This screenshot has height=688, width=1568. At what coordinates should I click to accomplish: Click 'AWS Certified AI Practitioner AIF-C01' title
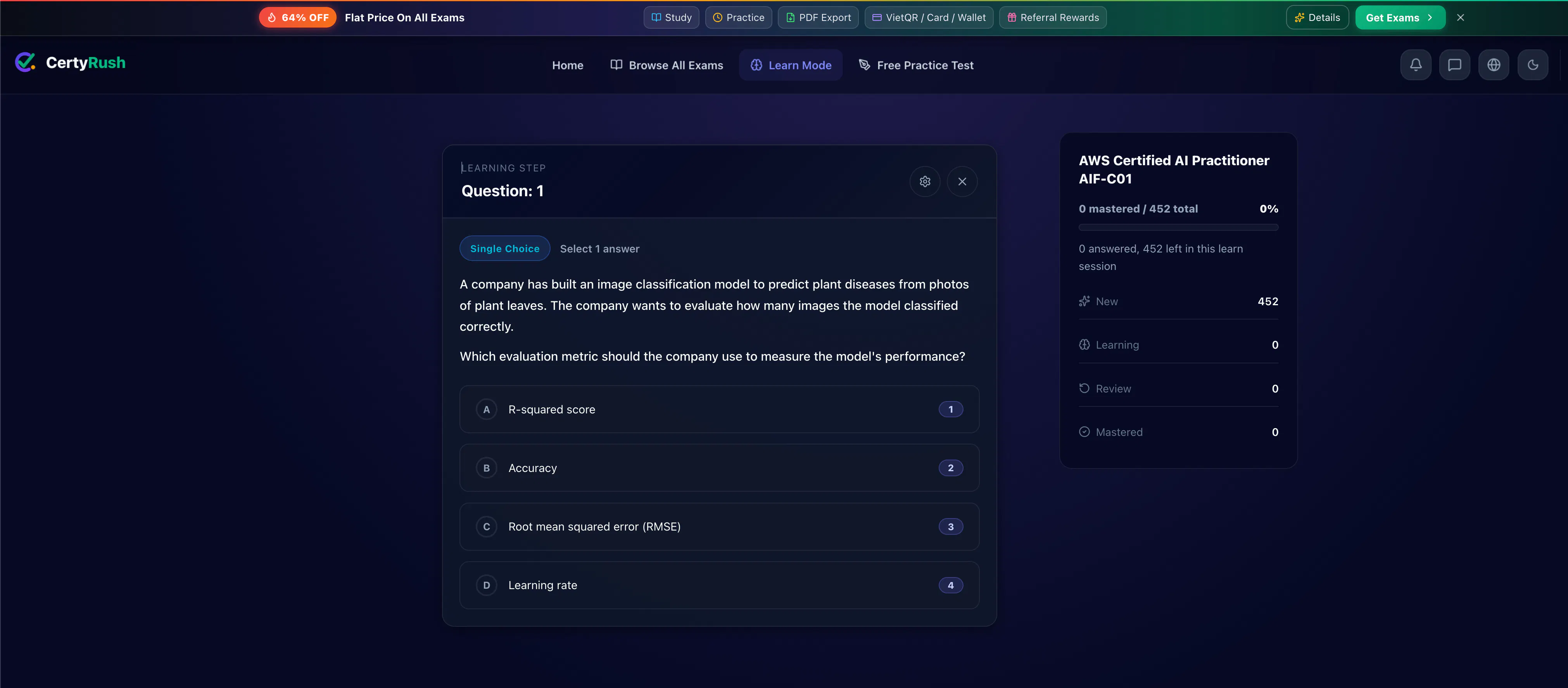[1174, 169]
